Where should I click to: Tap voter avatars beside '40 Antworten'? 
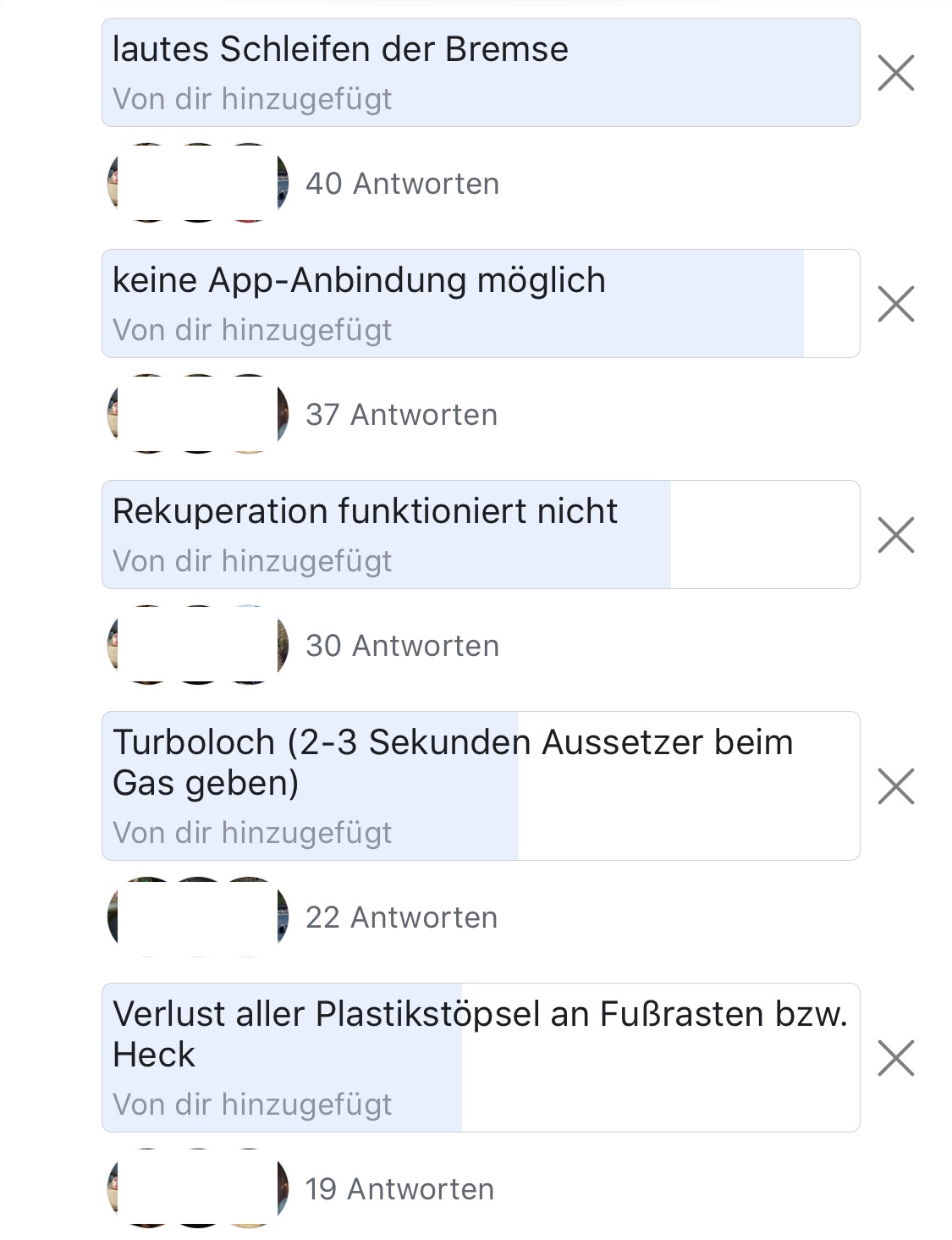pos(198,184)
